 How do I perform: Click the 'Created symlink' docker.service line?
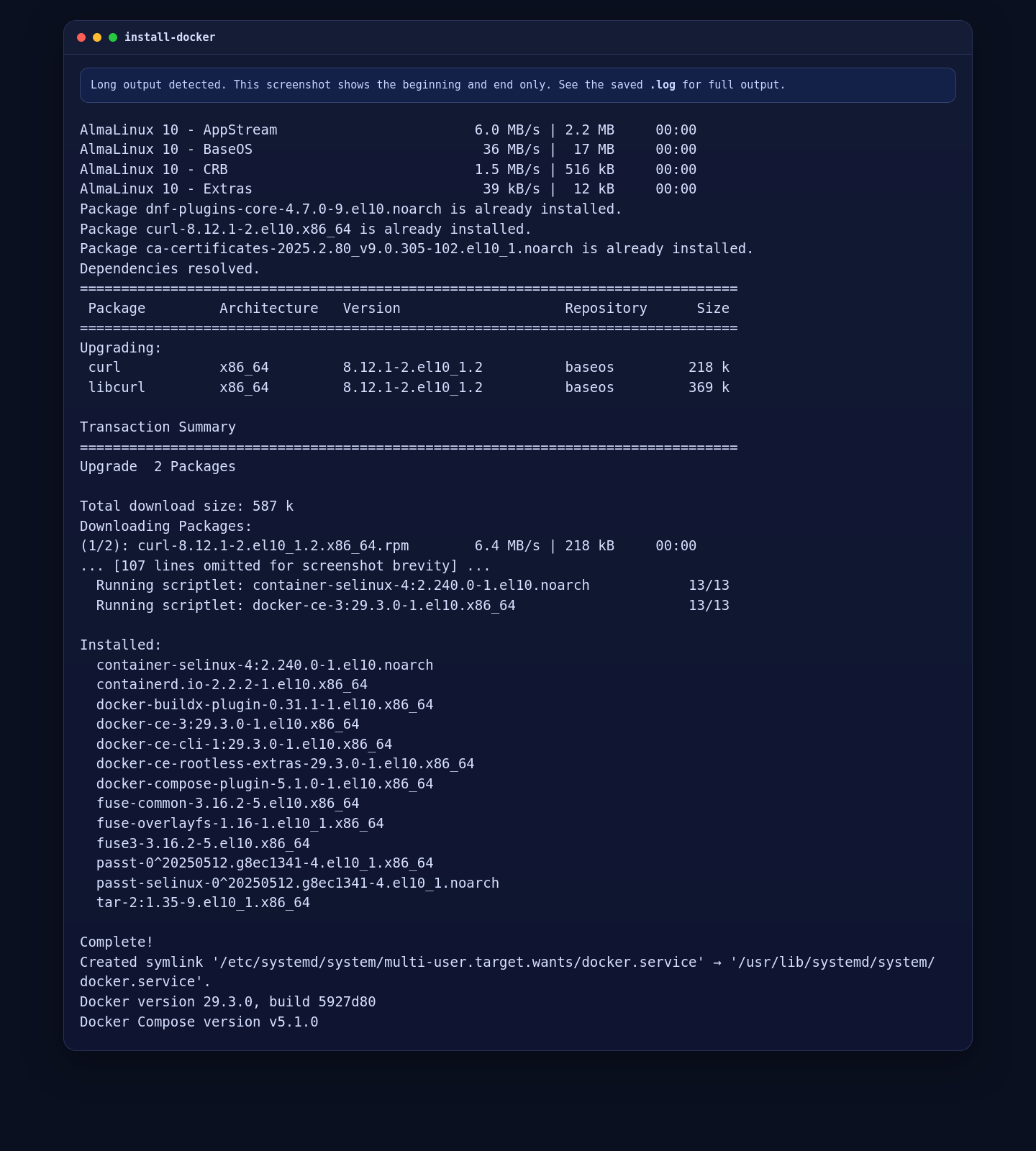(x=507, y=973)
